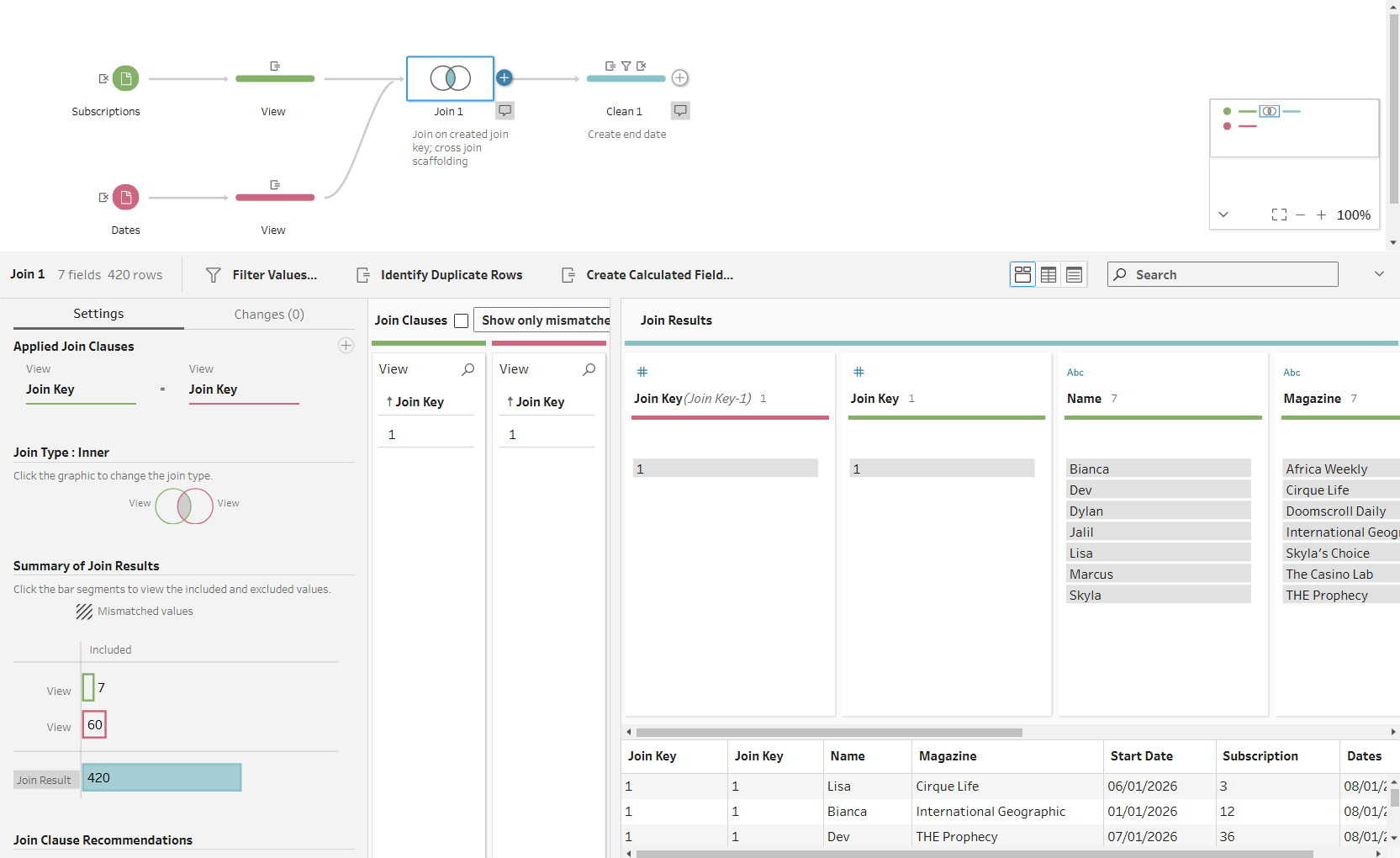
Task: Collapse the flow navigator mini-map
Action: click(1223, 214)
